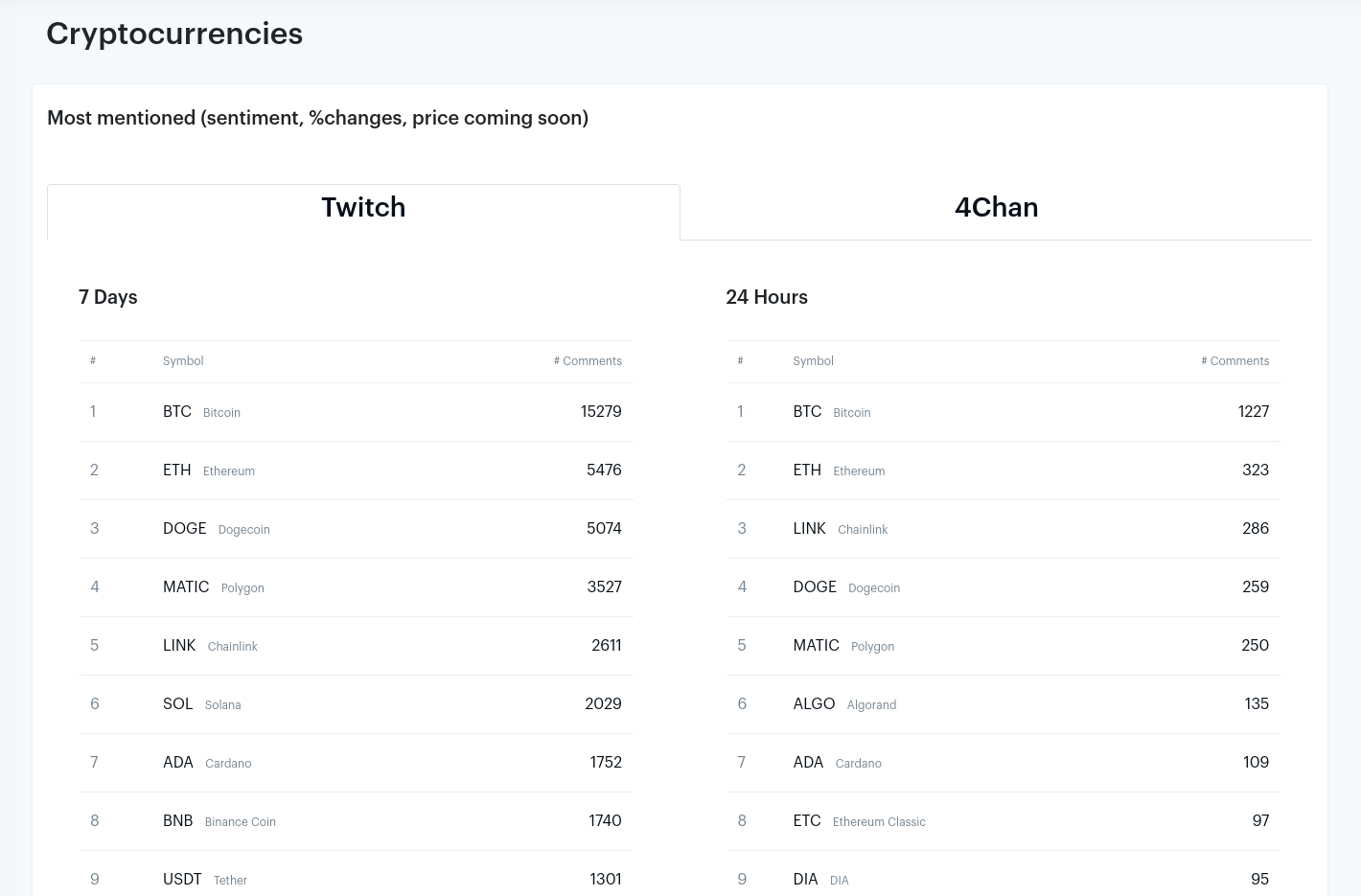The image size is (1361, 896).
Task: Click ADA in the 24 Hours table
Action: pyautogui.click(x=808, y=763)
